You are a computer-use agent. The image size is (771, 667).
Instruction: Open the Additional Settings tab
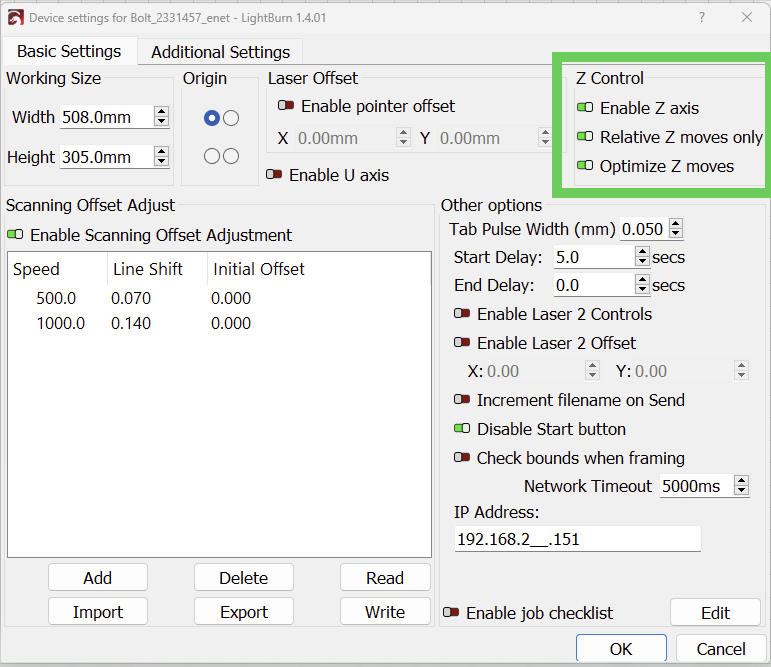pos(220,52)
